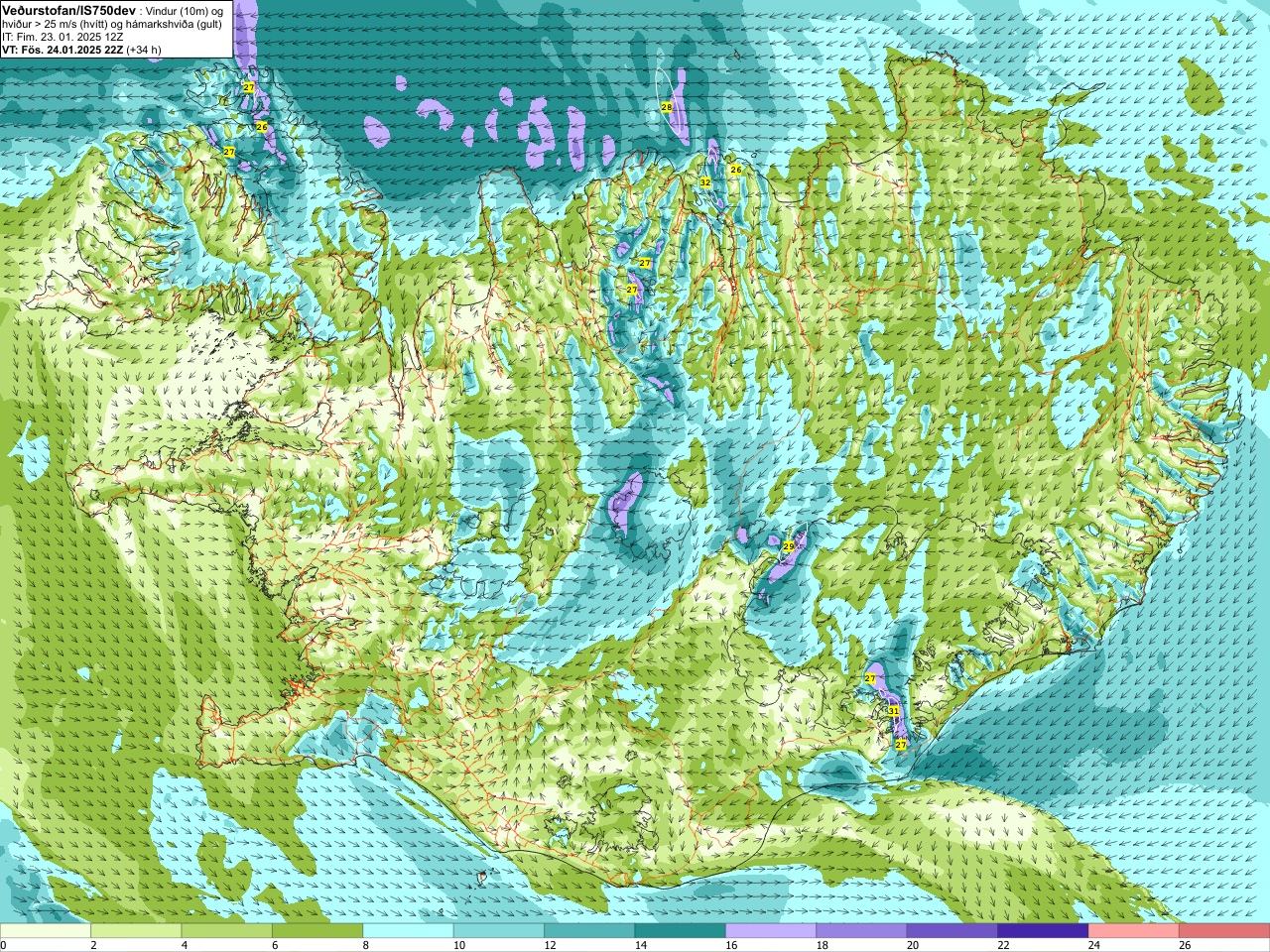The height and width of the screenshot is (952, 1270).
Task: Select the 14–16 m/s dark teal legend swatch
Action: (x=681, y=932)
